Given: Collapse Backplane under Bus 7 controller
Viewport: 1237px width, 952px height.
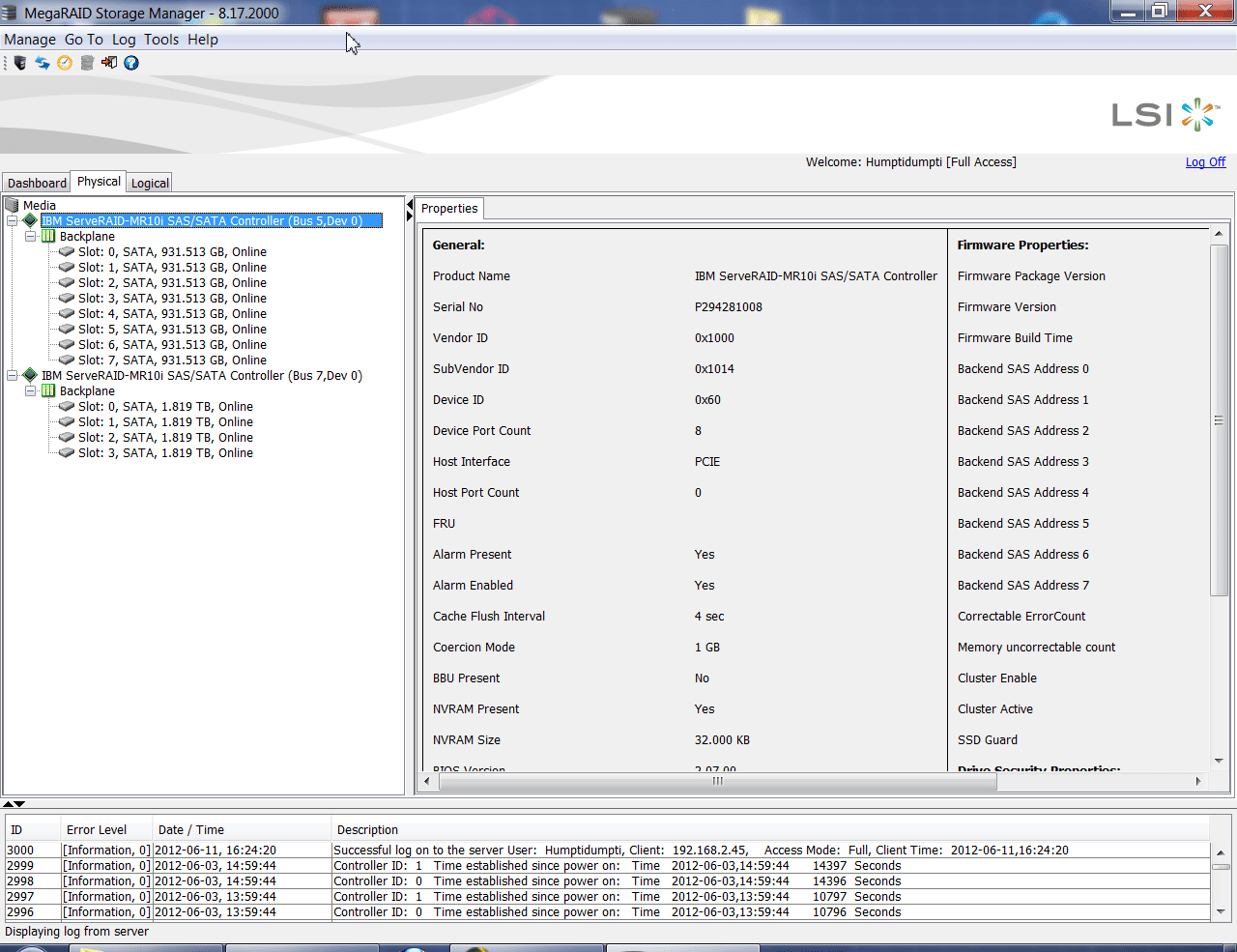Looking at the screenshot, I should click(x=30, y=390).
